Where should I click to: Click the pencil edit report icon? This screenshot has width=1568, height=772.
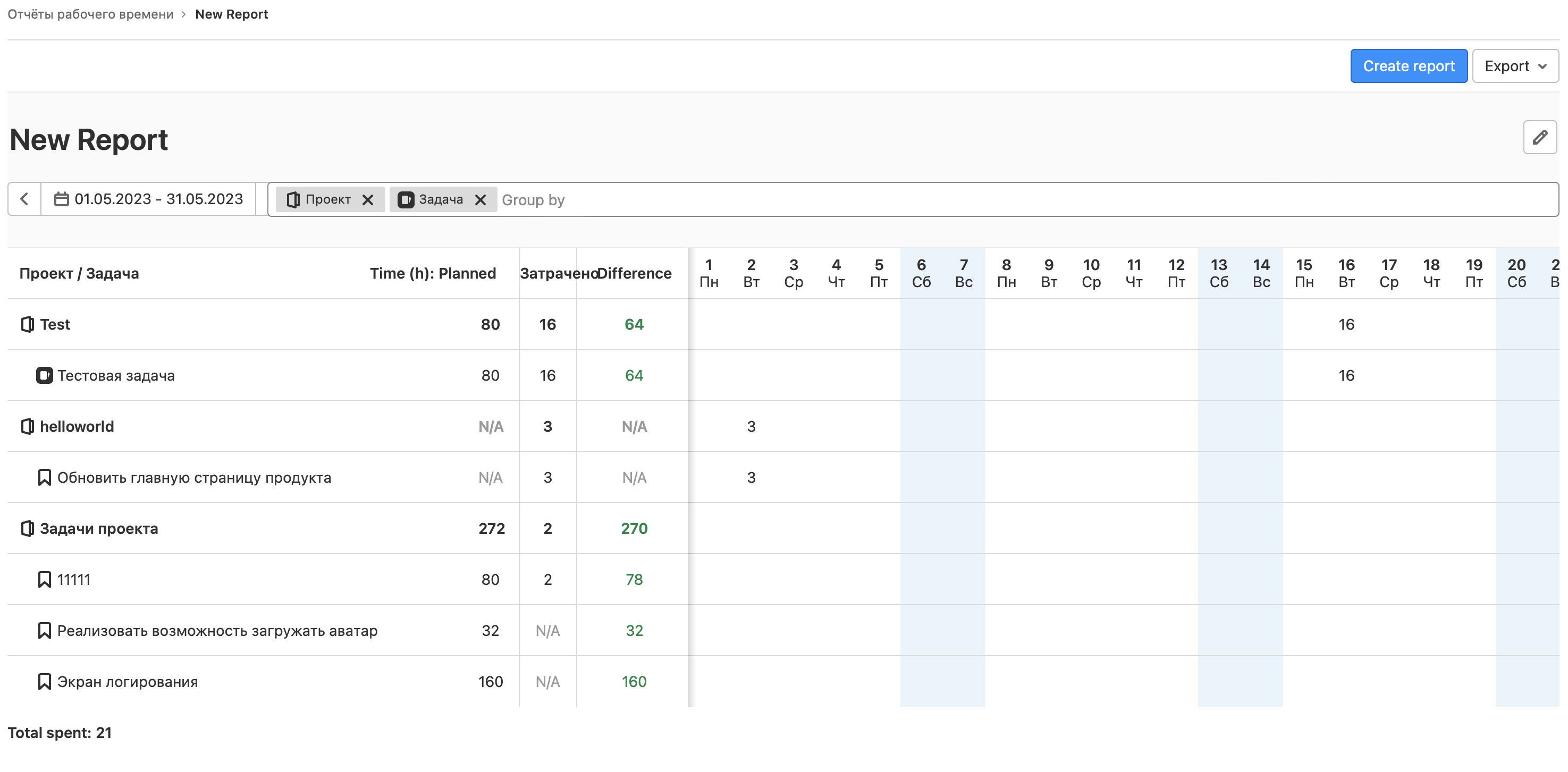[x=1539, y=138]
